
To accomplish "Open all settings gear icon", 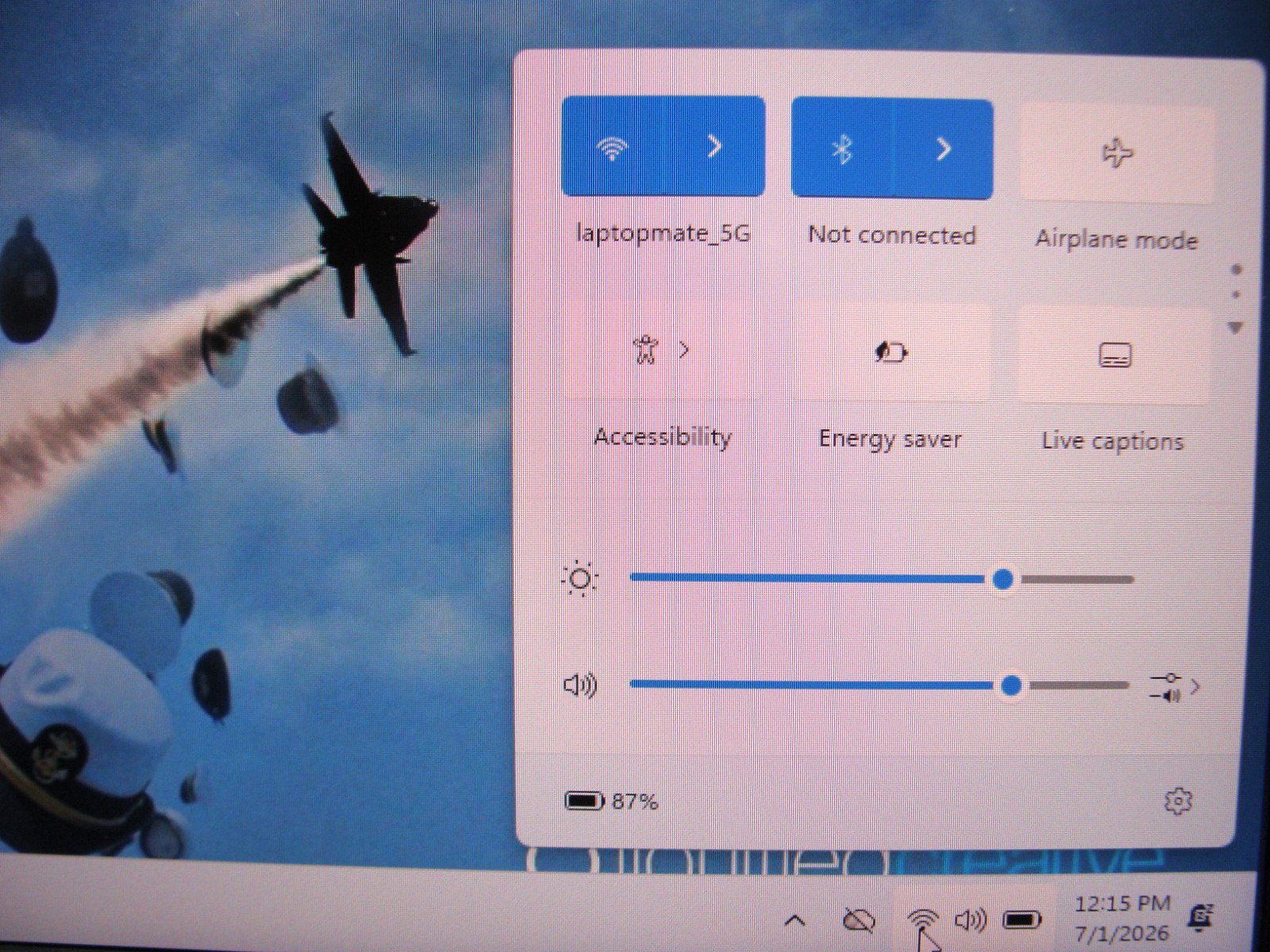I will tap(1178, 801).
